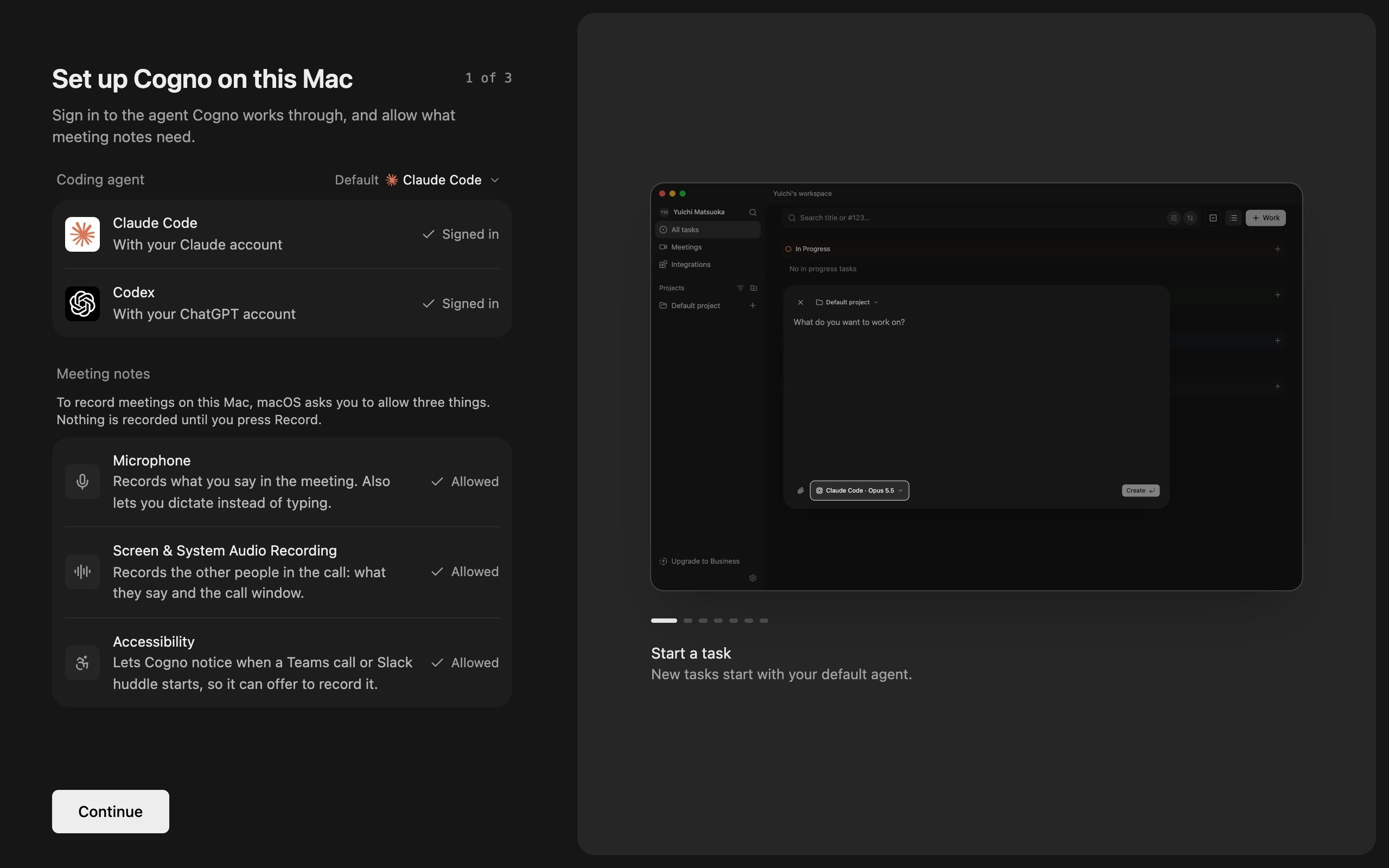Click the 1 of 3 step indicator
1389x868 pixels.
click(x=488, y=78)
